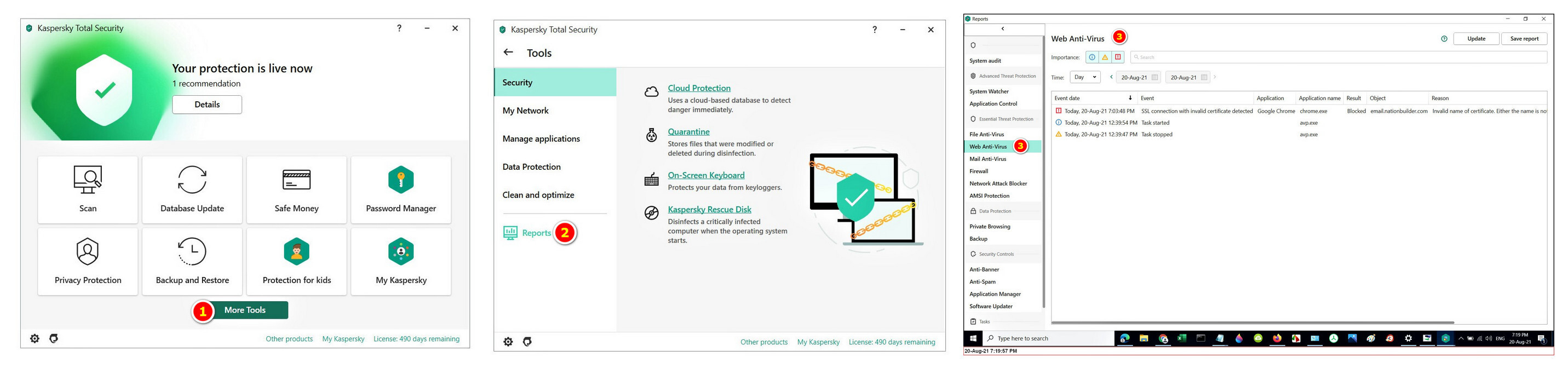Image resolution: width=1568 pixels, height=369 pixels.
Task: Select System audit in Reports sidebar
Action: tap(985, 61)
